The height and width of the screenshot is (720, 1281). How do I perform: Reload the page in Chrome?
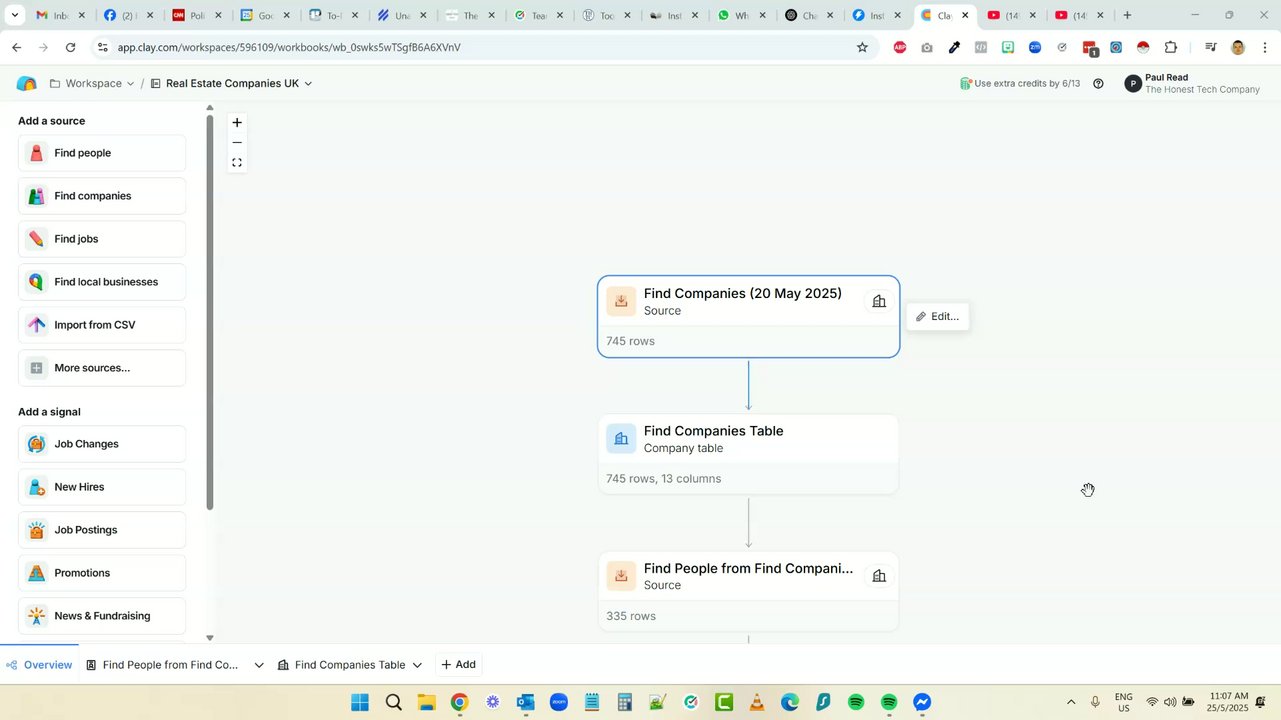(x=70, y=47)
